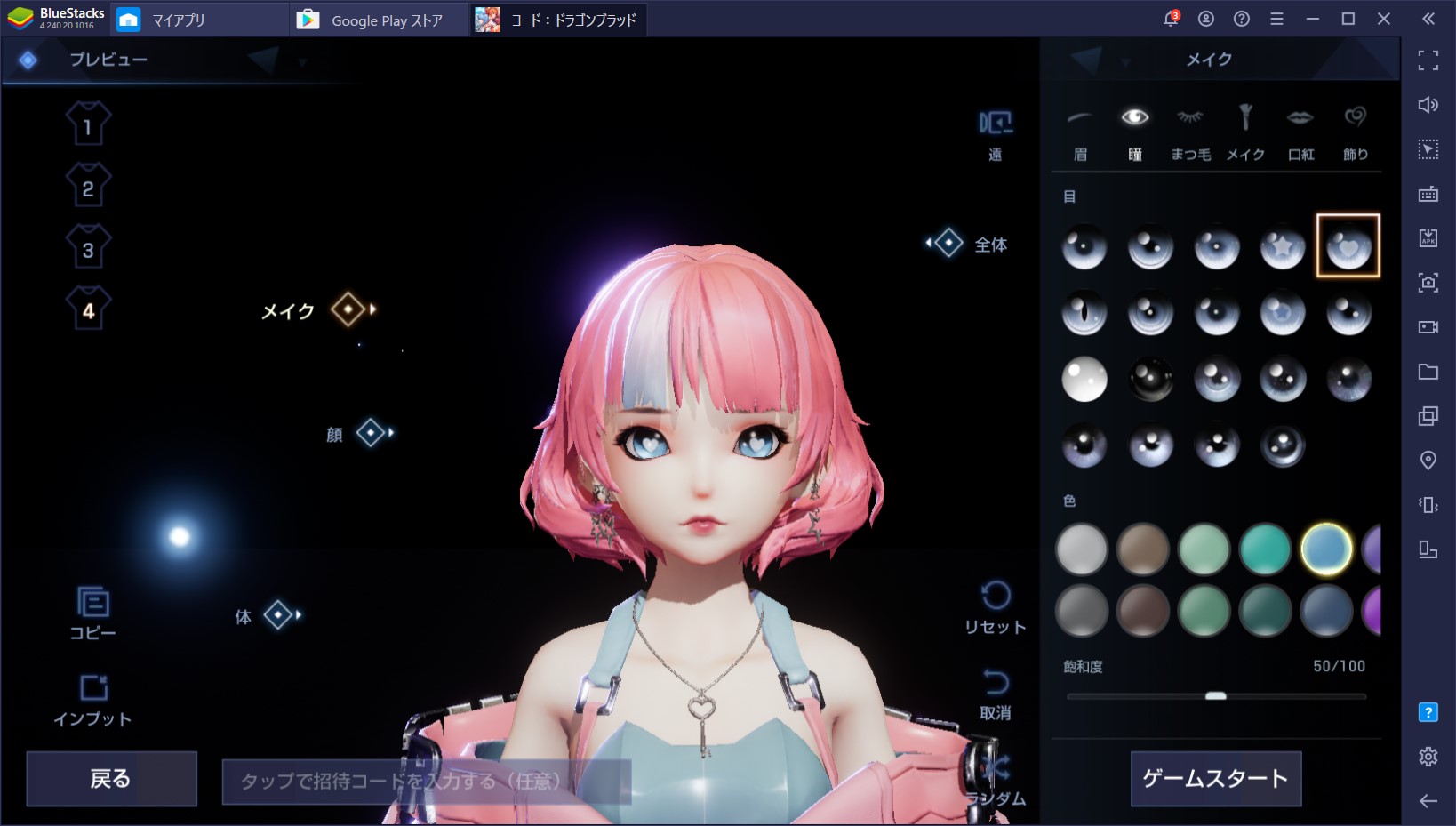Select outfit preset 1 shirt icon

(88, 124)
